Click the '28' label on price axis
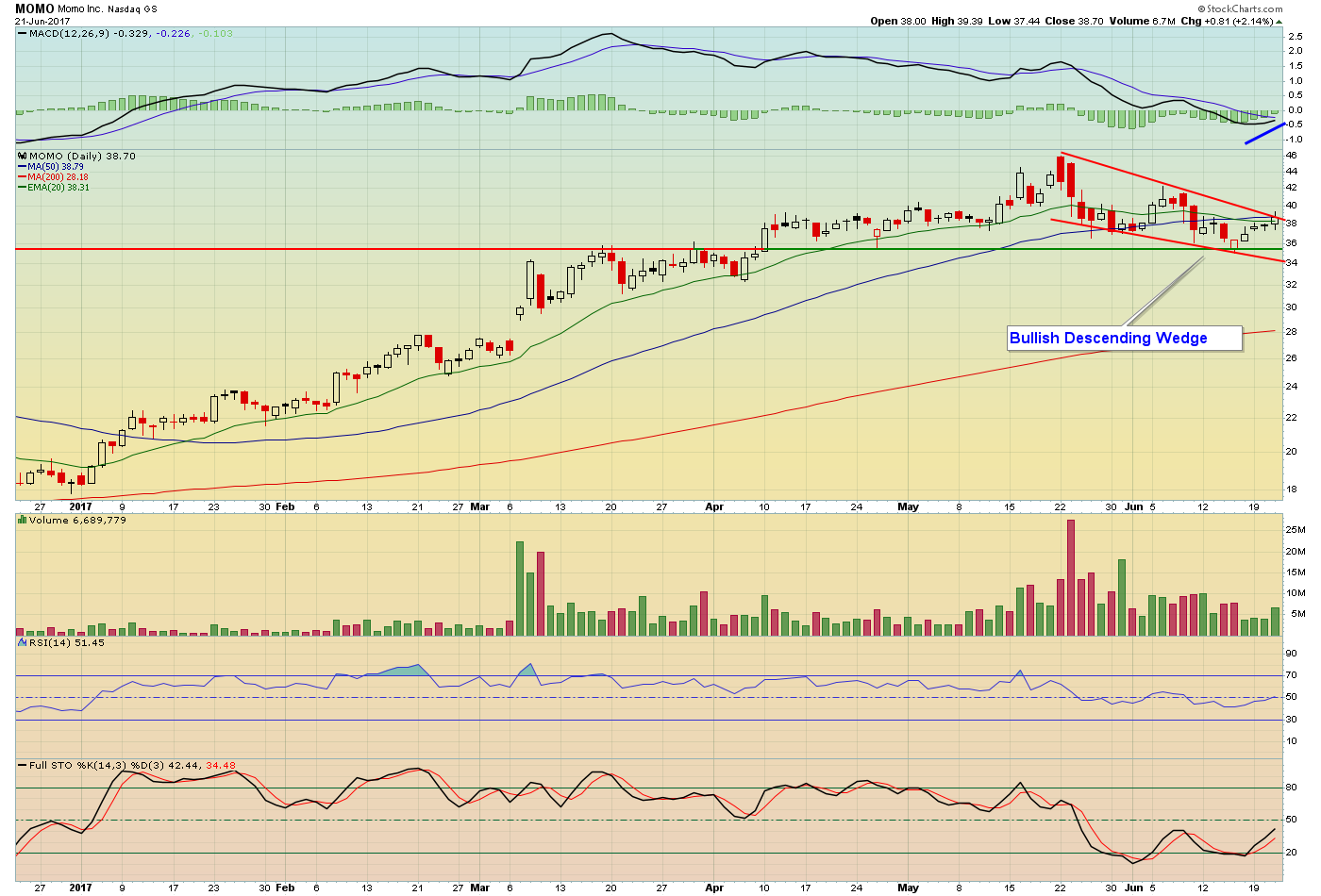The height and width of the screenshot is (896, 1321). click(1292, 332)
